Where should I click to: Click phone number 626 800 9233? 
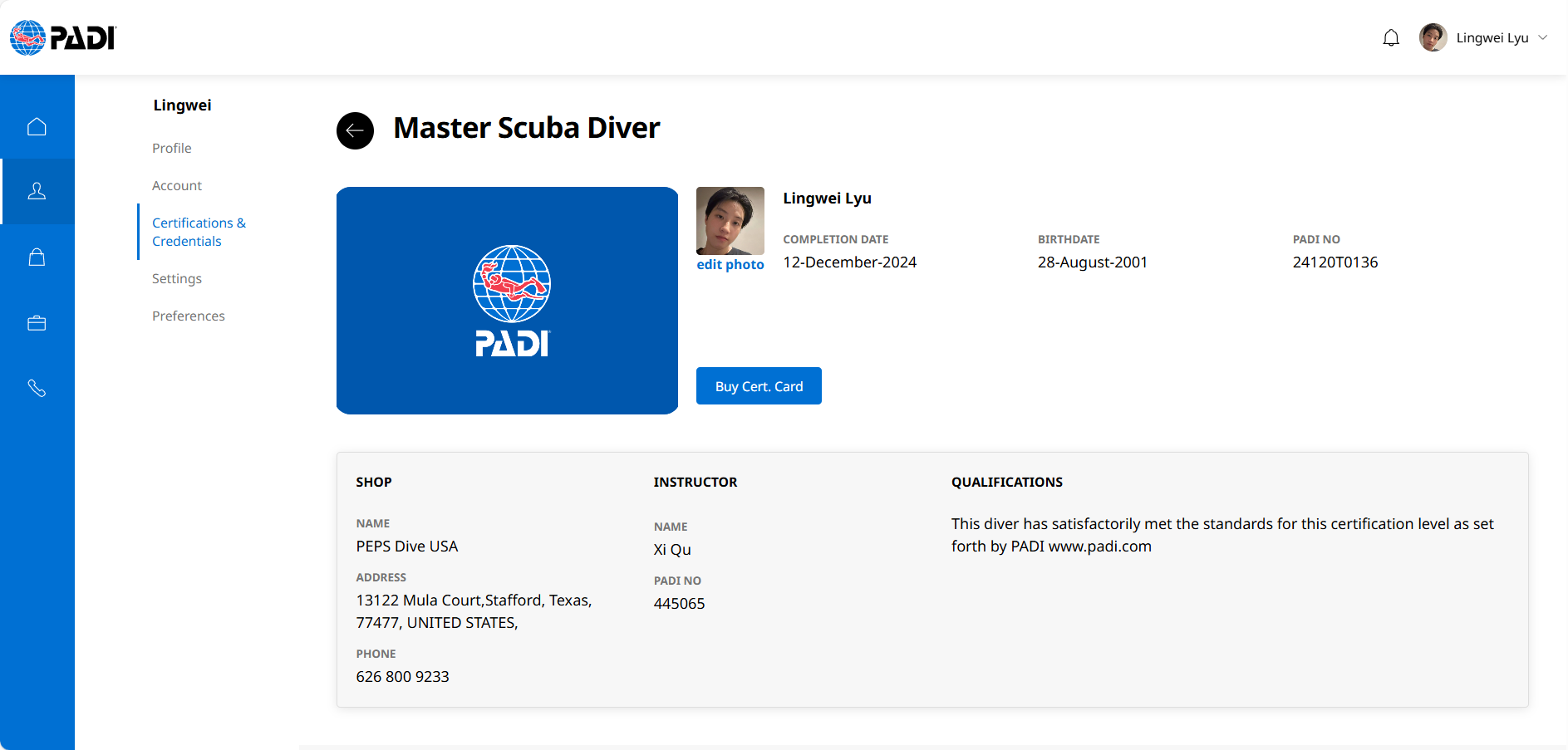click(x=403, y=677)
